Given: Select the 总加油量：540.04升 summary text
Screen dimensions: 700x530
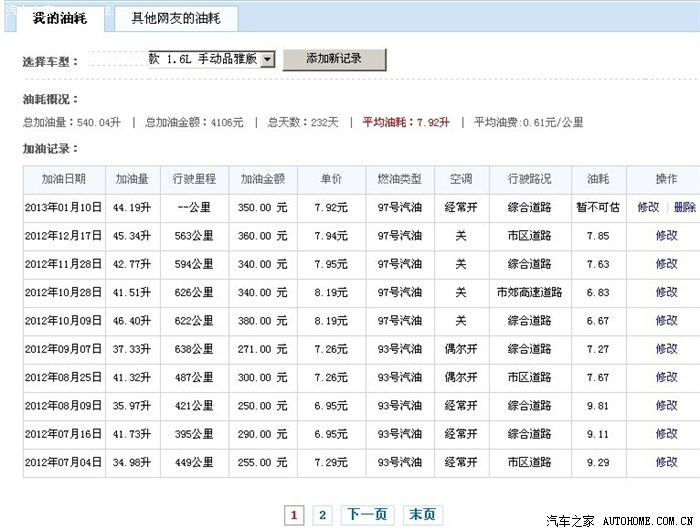Looking at the screenshot, I should 72,122.
